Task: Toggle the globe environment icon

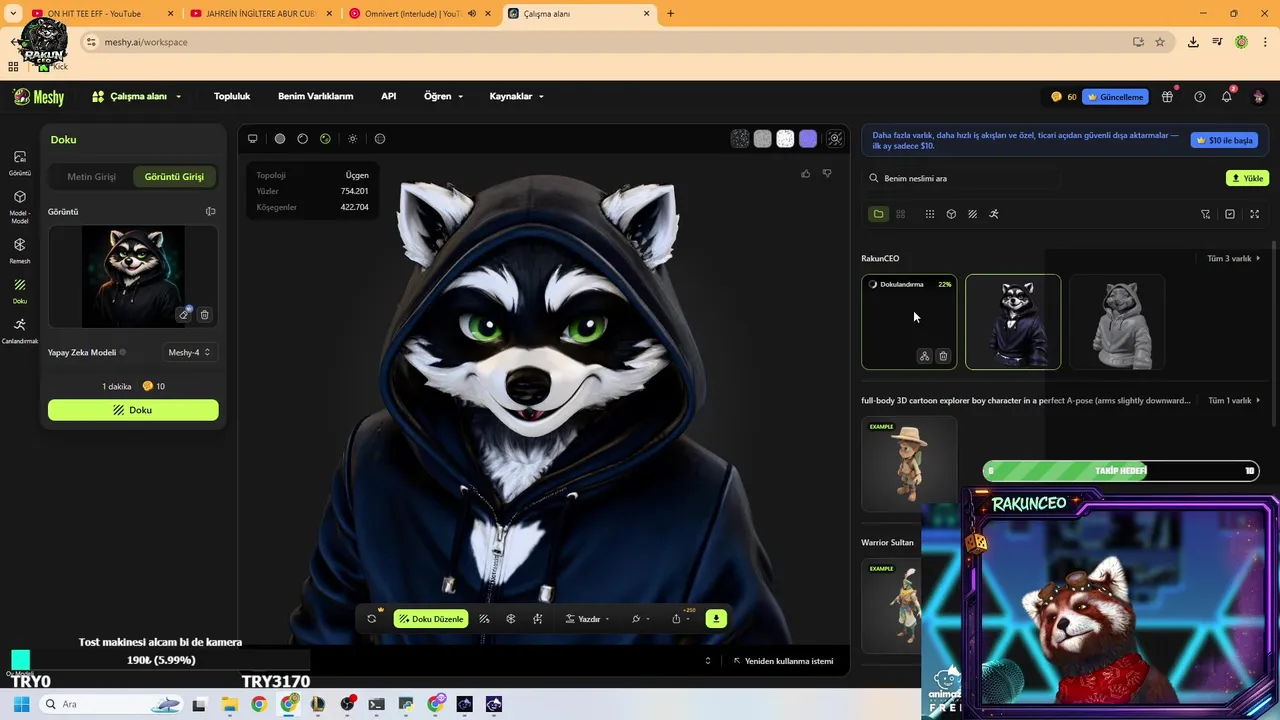Action: point(380,139)
